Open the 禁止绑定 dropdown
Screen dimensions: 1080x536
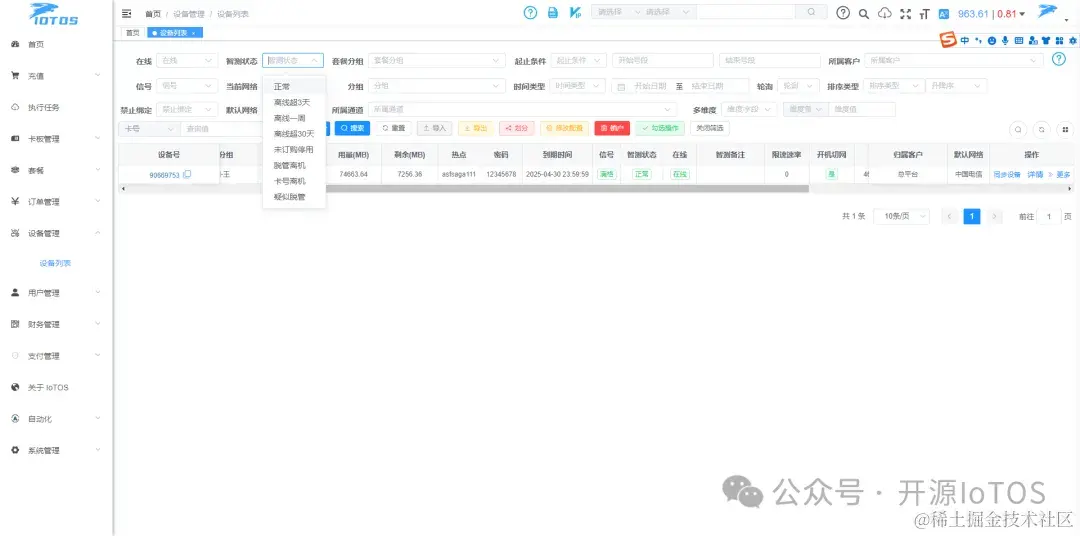click(x=187, y=110)
